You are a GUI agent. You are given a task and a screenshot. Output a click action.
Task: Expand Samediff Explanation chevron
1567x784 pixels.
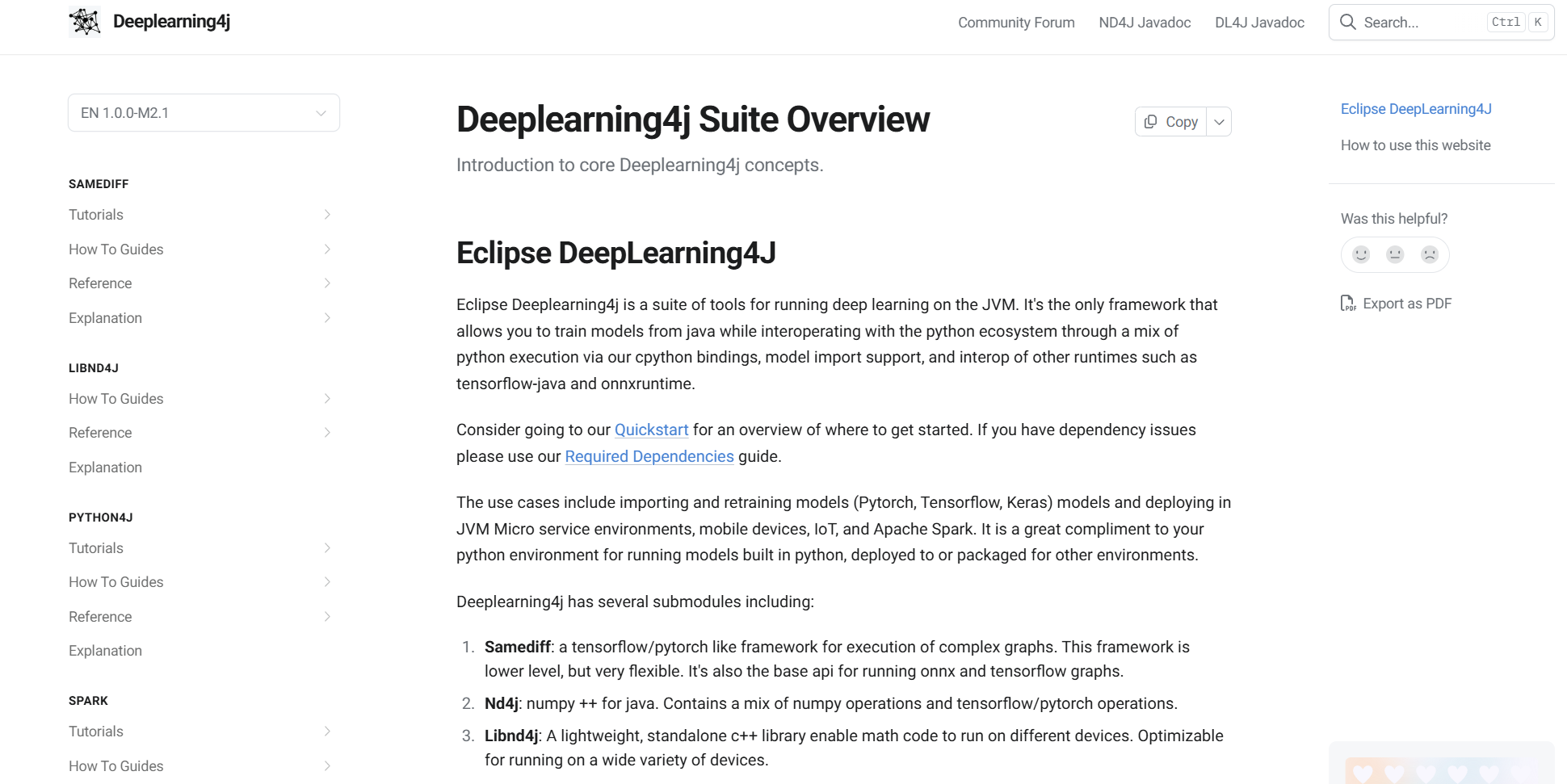pos(327,318)
